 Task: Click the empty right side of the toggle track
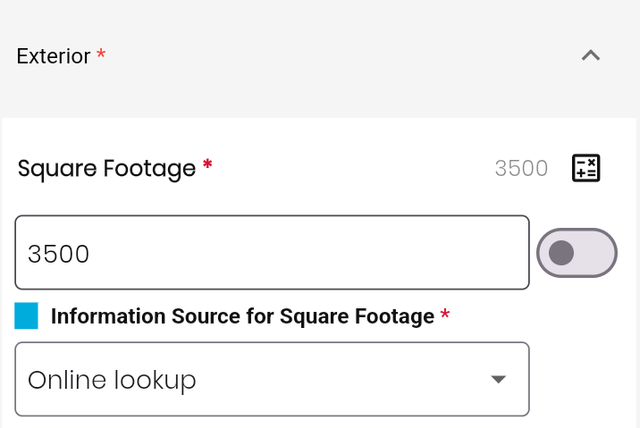coord(594,253)
